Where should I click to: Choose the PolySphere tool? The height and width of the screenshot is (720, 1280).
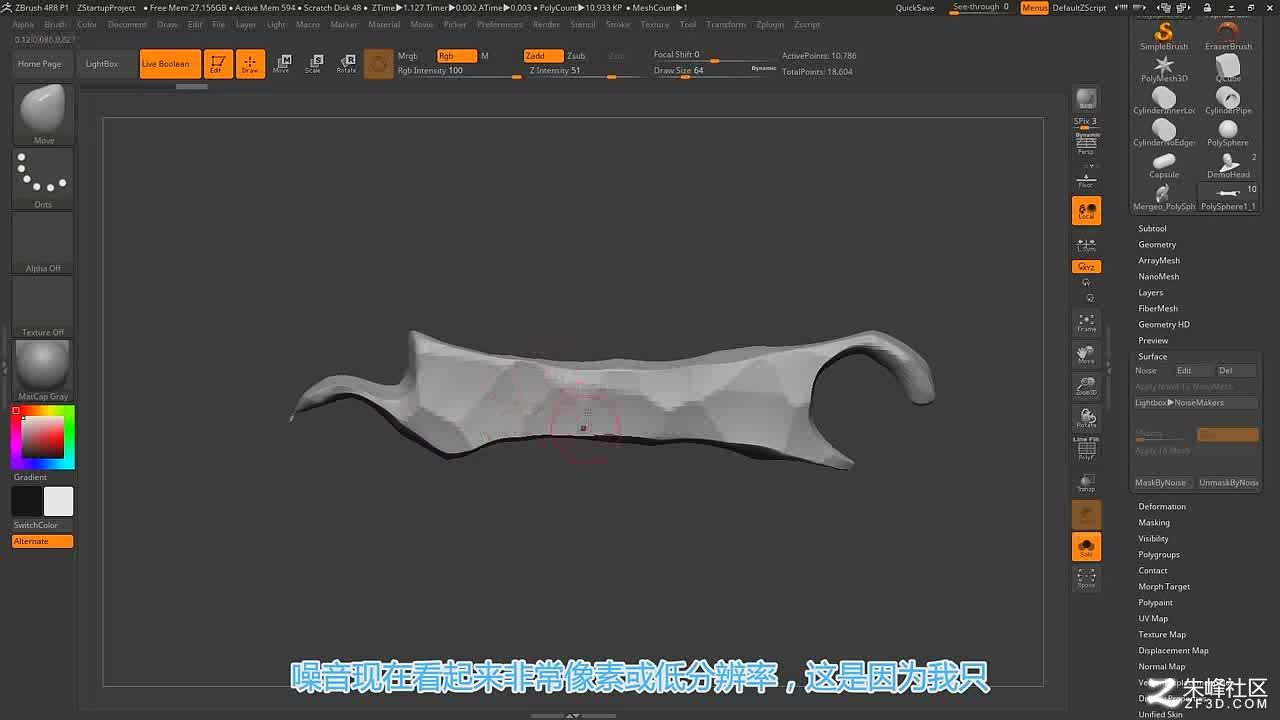[1228, 133]
